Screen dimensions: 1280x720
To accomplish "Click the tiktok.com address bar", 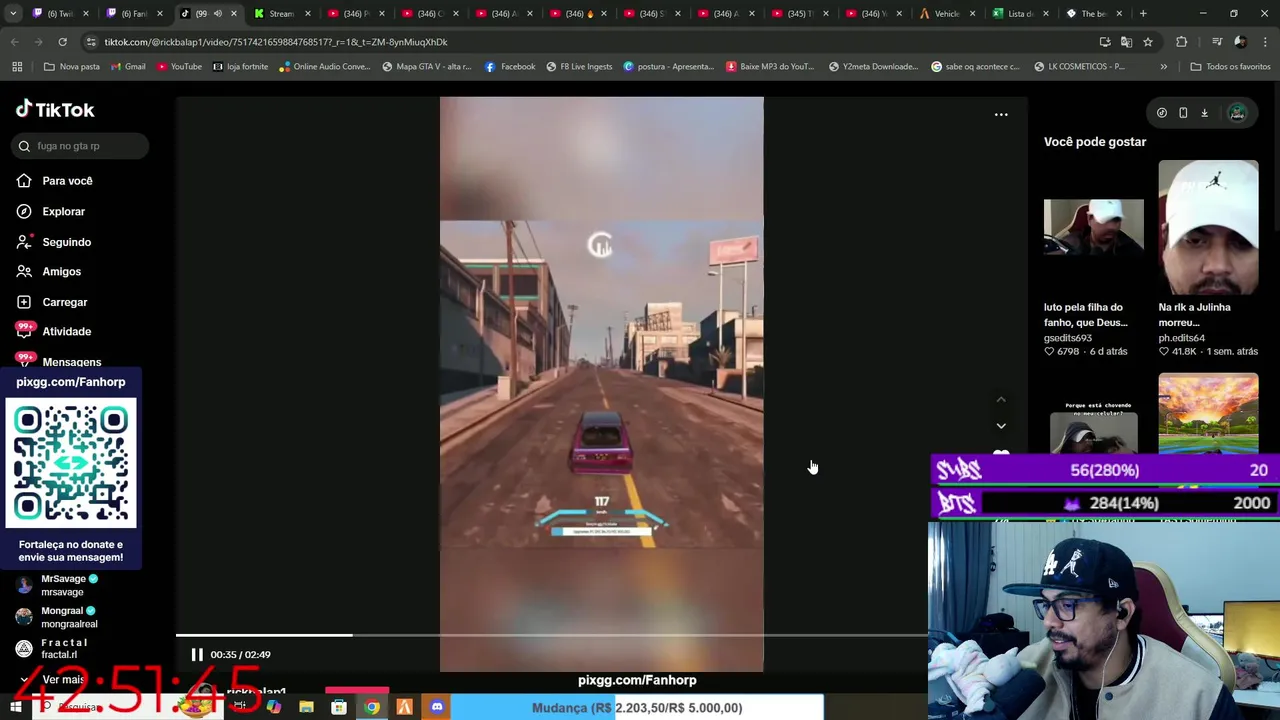I will 590,42.
